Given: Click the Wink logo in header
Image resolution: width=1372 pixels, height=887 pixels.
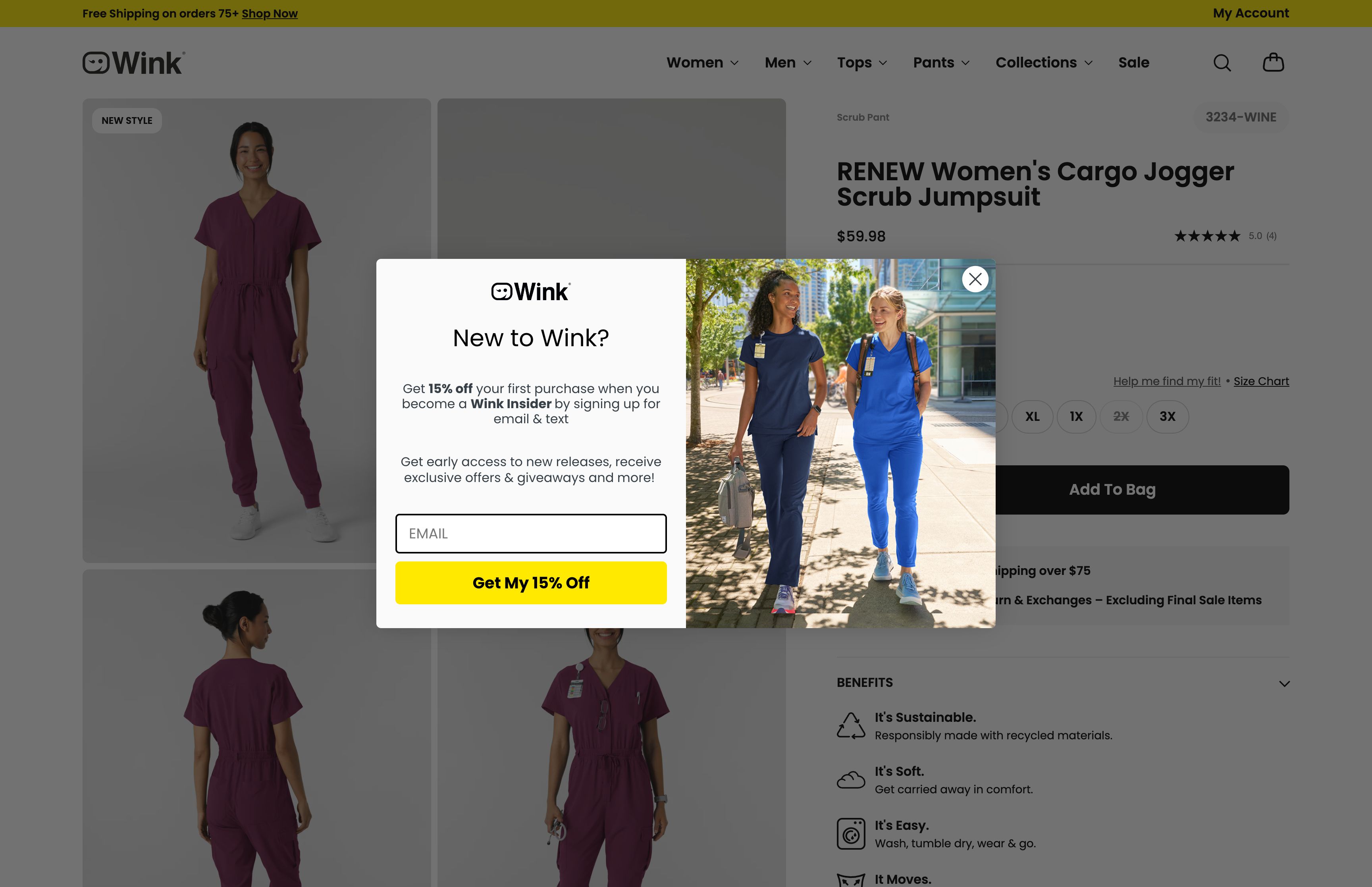Looking at the screenshot, I should (x=133, y=63).
